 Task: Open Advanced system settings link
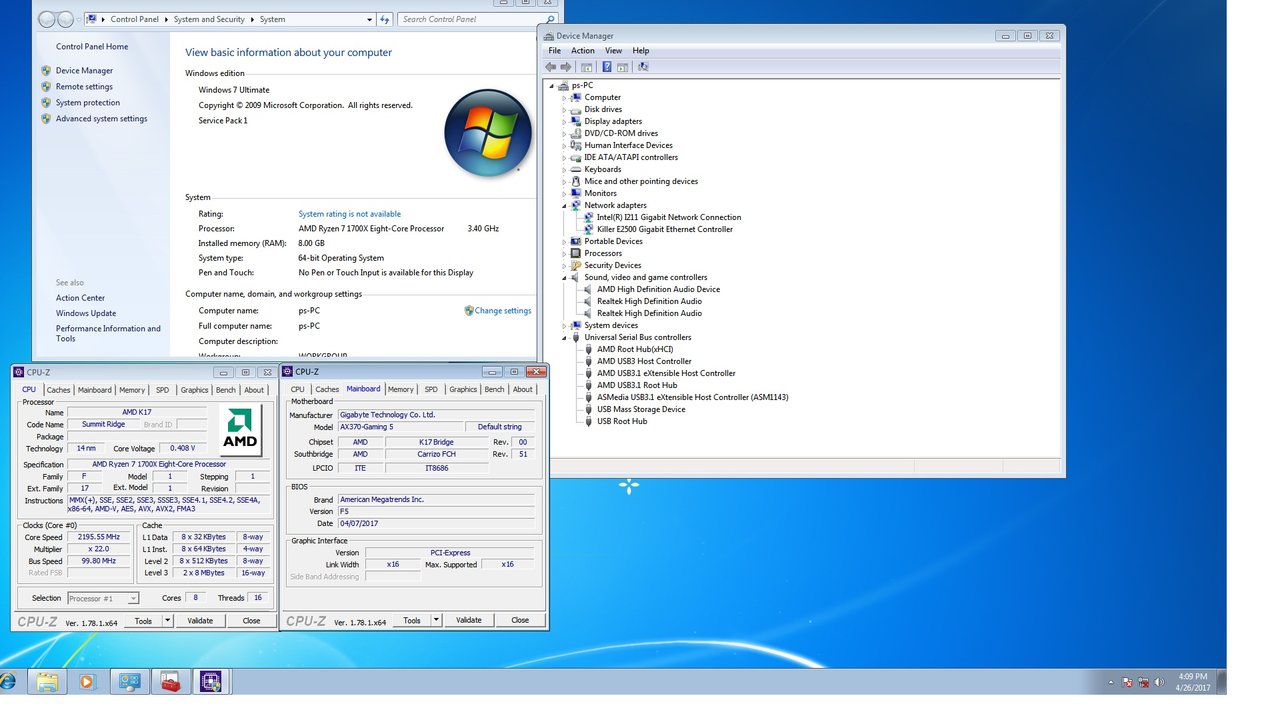(101, 119)
